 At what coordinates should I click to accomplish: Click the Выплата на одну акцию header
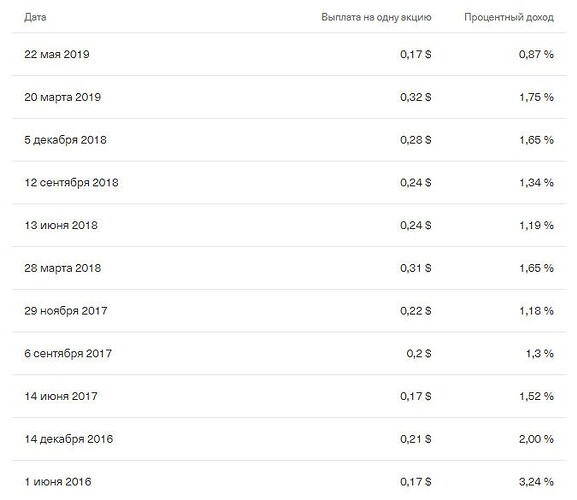pyautogui.click(x=376, y=17)
